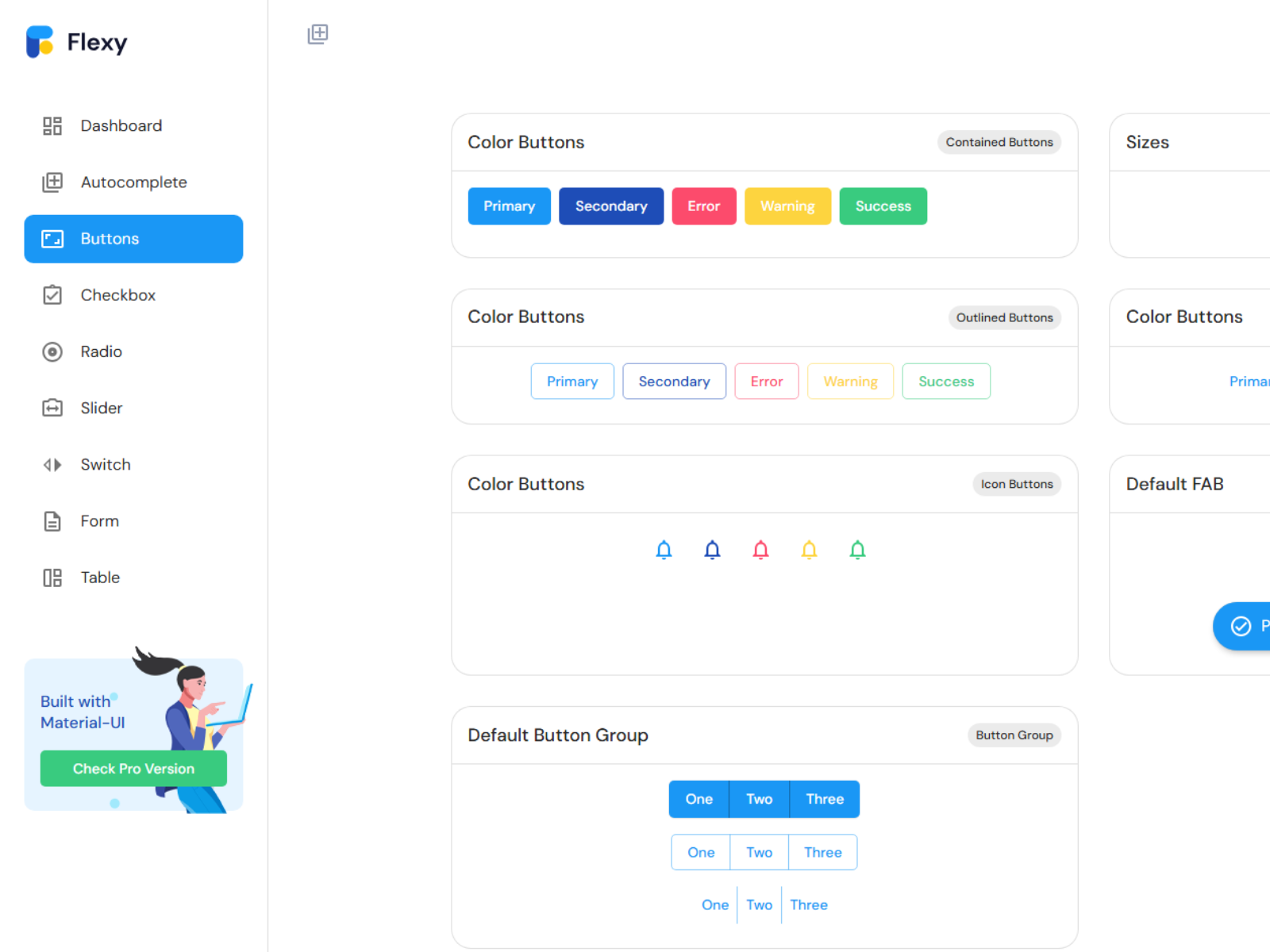
Task: Click the contained yellow Warning button
Action: point(788,206)
